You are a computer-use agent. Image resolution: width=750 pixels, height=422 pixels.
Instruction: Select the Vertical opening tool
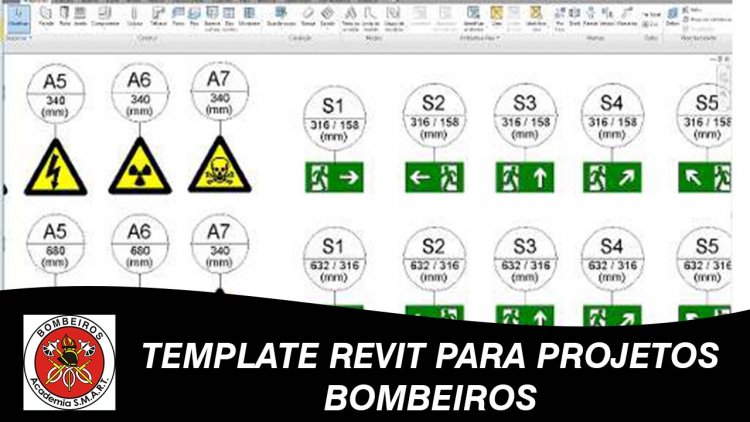click(x=607, y=17)
